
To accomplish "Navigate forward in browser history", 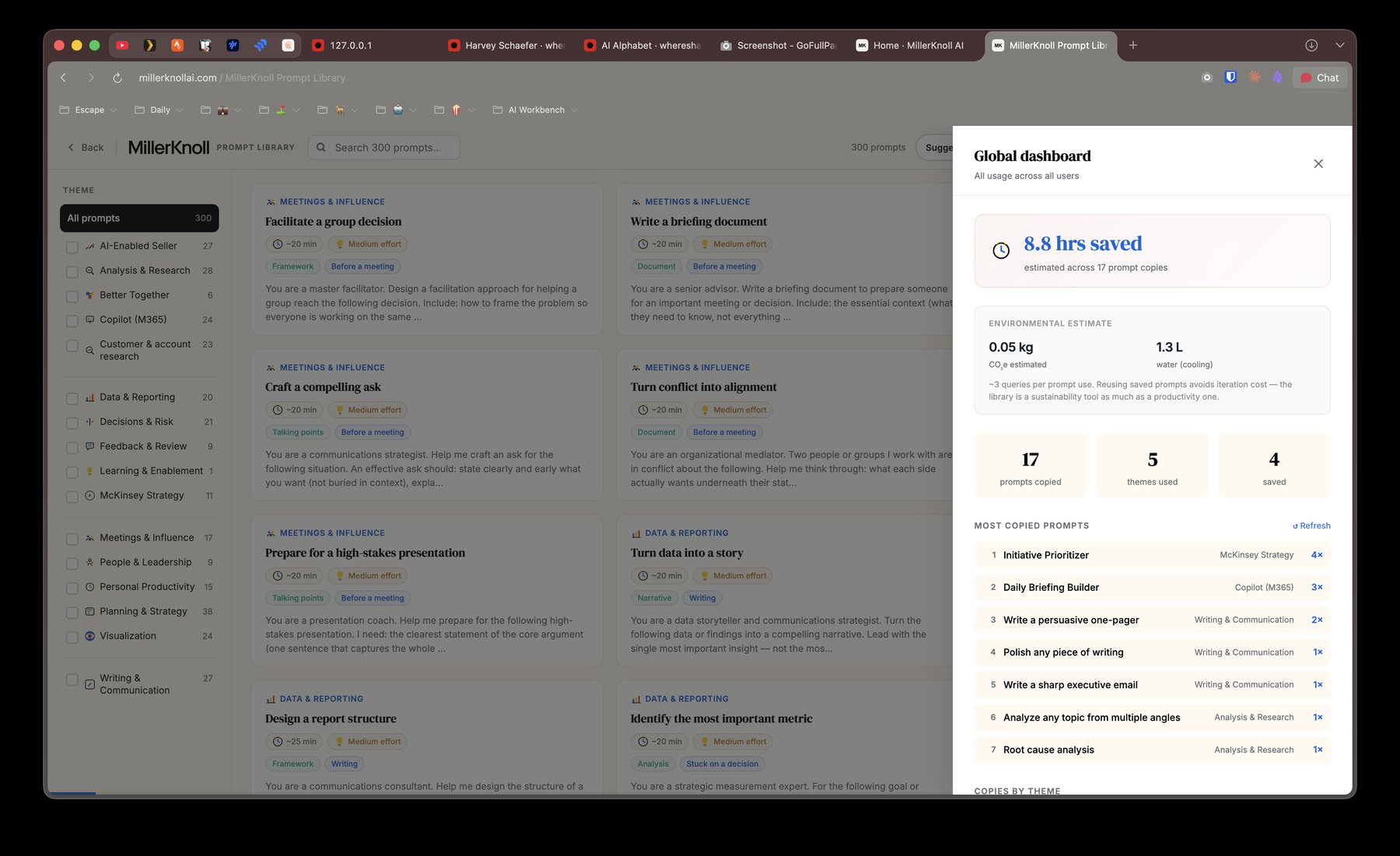I will [90, 78].
